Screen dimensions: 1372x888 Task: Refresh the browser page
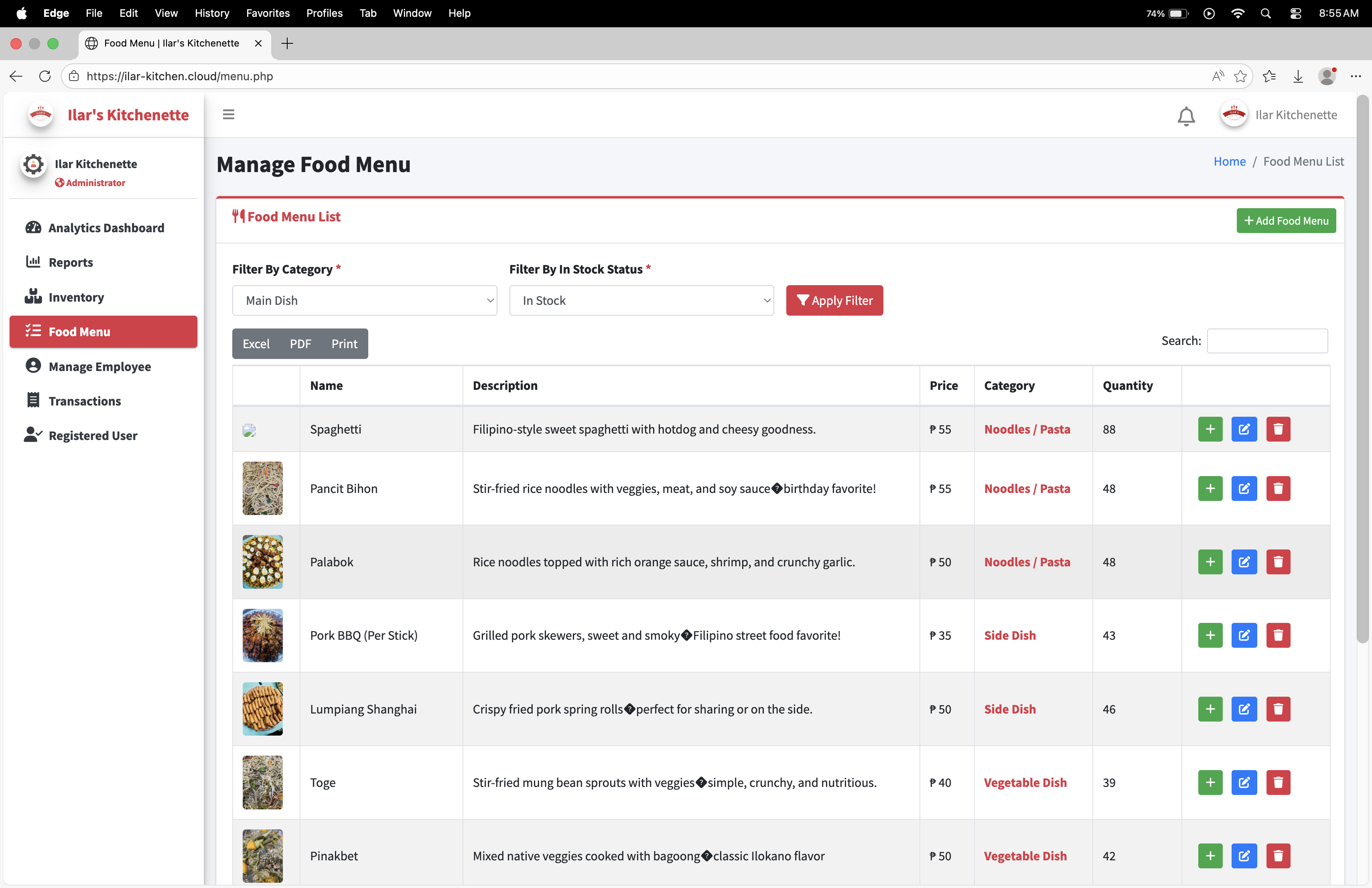coord(45,76)
